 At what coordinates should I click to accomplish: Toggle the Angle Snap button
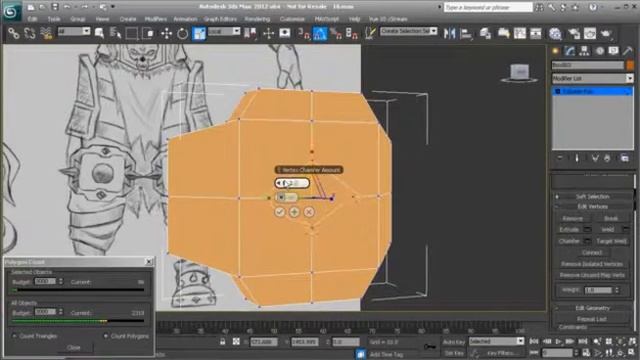[x=320, y=33]
